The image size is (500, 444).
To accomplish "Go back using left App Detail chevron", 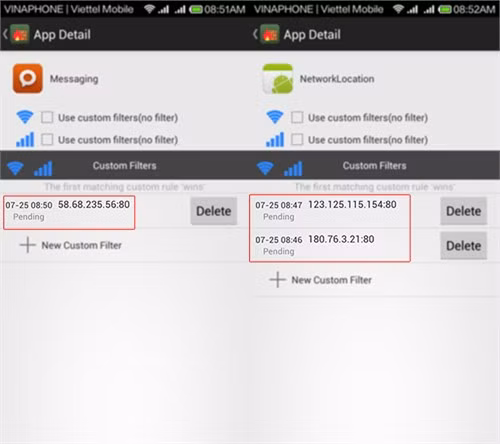I will 5,34.
